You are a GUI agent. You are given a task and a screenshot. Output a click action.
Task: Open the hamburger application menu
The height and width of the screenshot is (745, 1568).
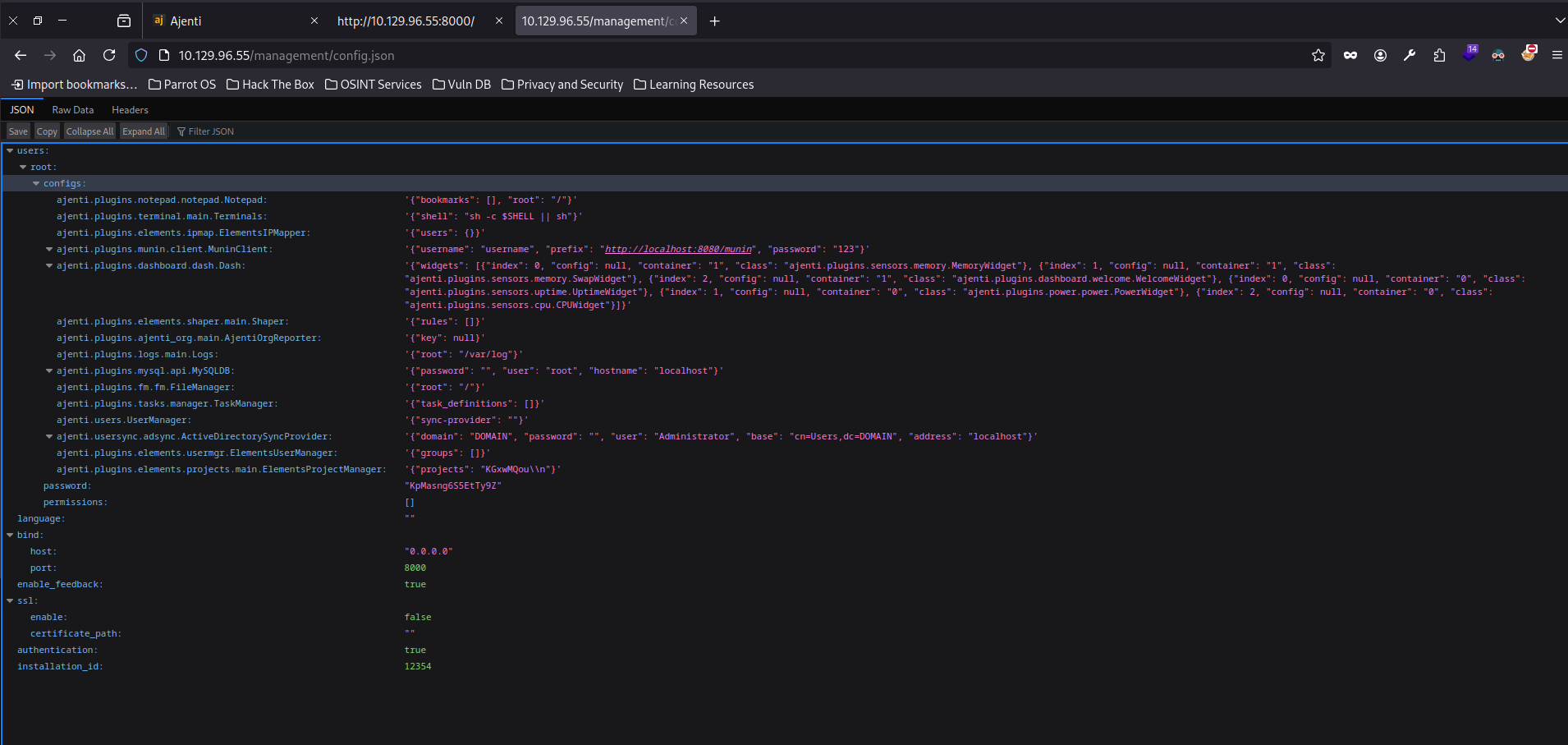coord(1557,55)
